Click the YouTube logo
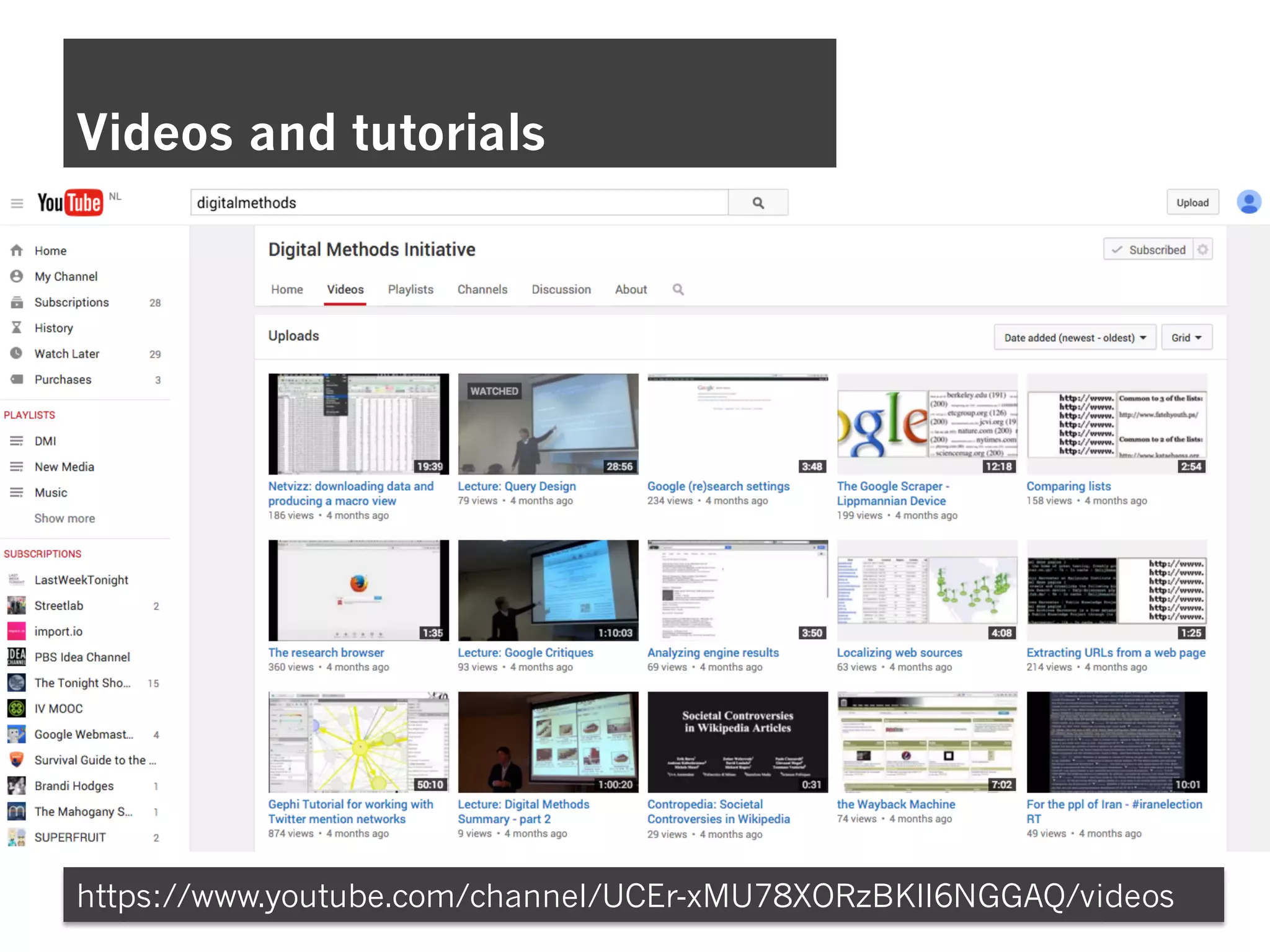The image size is (1270, 952). click(x=69, y=203)
